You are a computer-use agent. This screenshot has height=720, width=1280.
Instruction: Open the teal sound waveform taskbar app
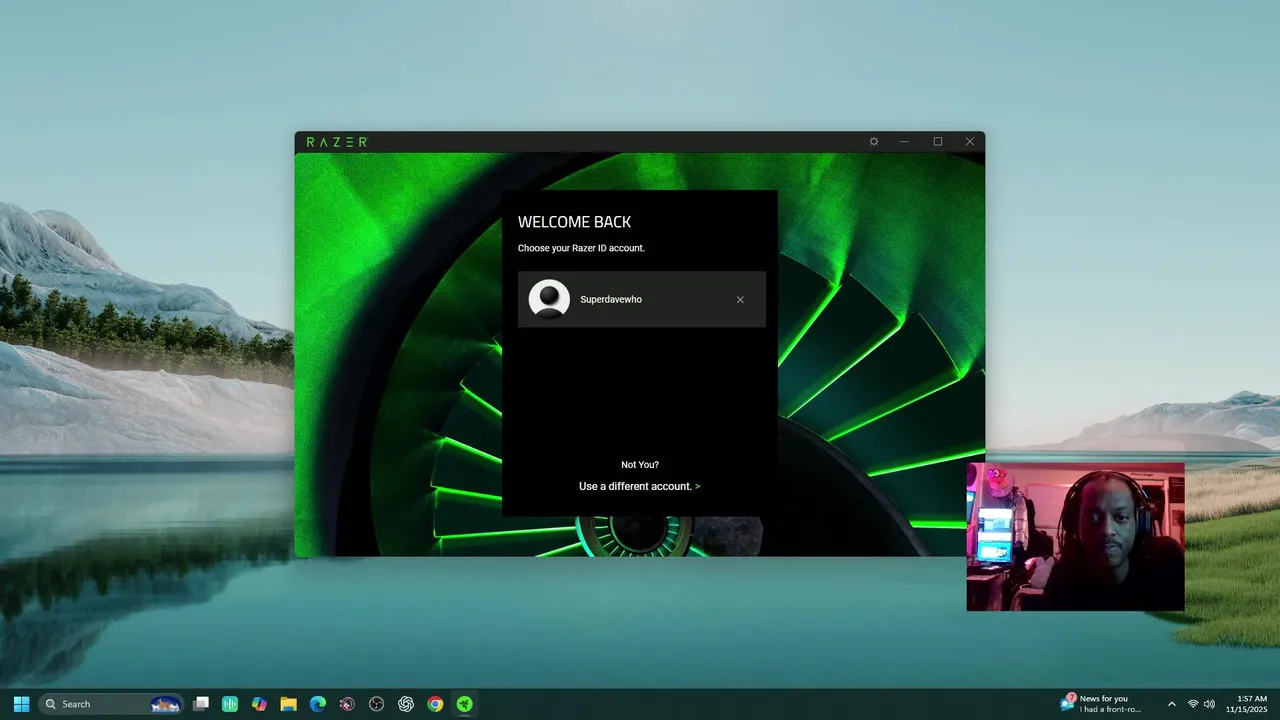[230, 704]
